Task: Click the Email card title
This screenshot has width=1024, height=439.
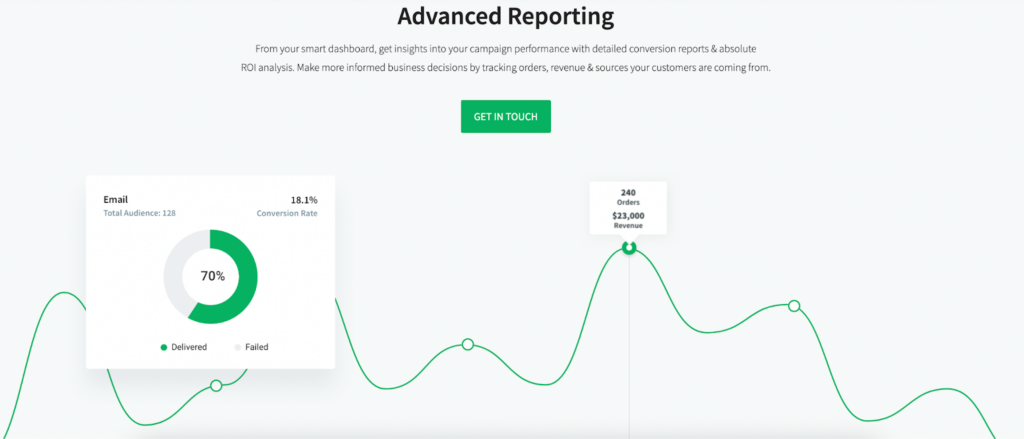Action: 116,200
